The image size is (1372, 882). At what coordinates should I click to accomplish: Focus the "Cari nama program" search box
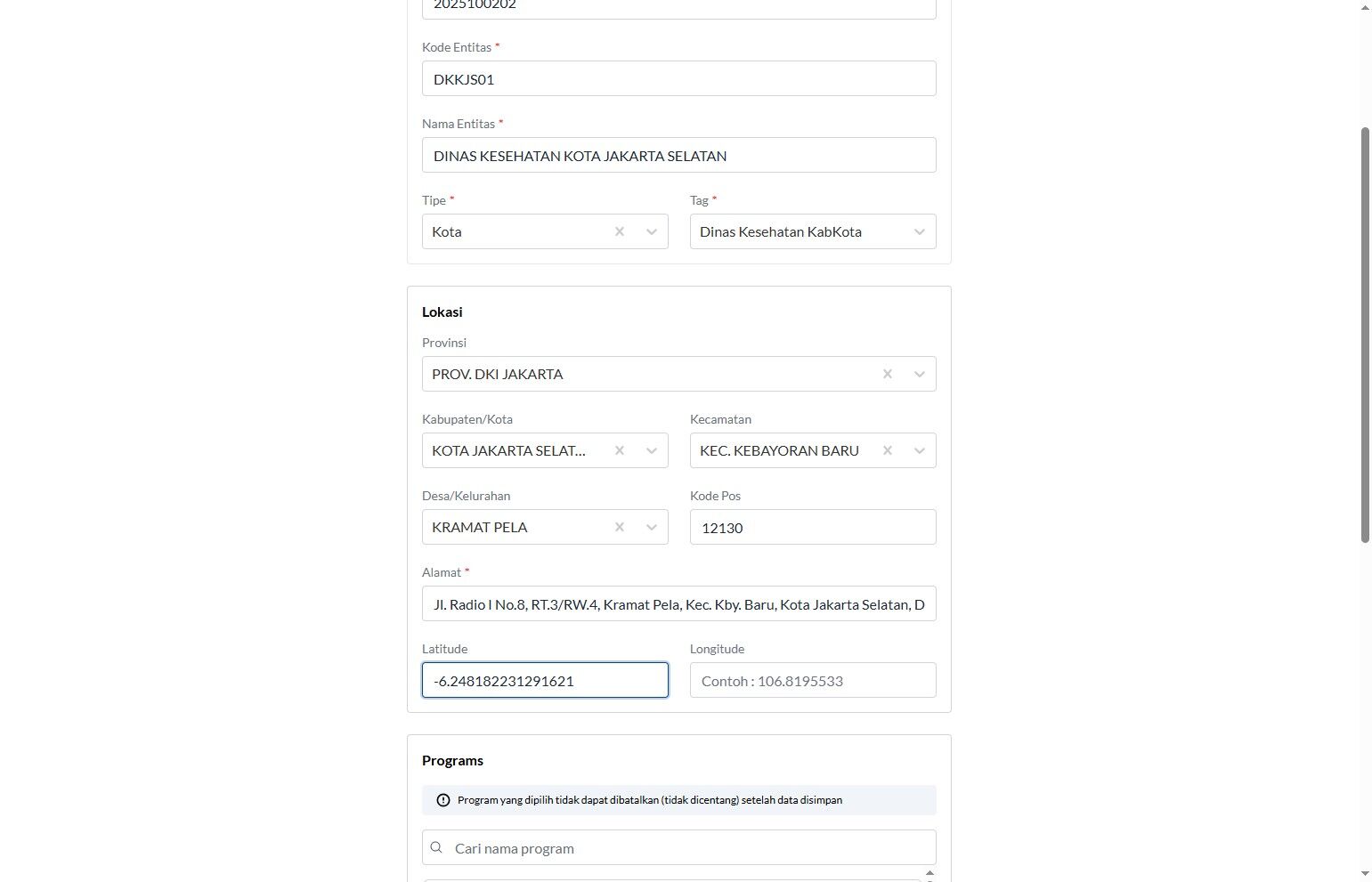(x=690, y=847)
